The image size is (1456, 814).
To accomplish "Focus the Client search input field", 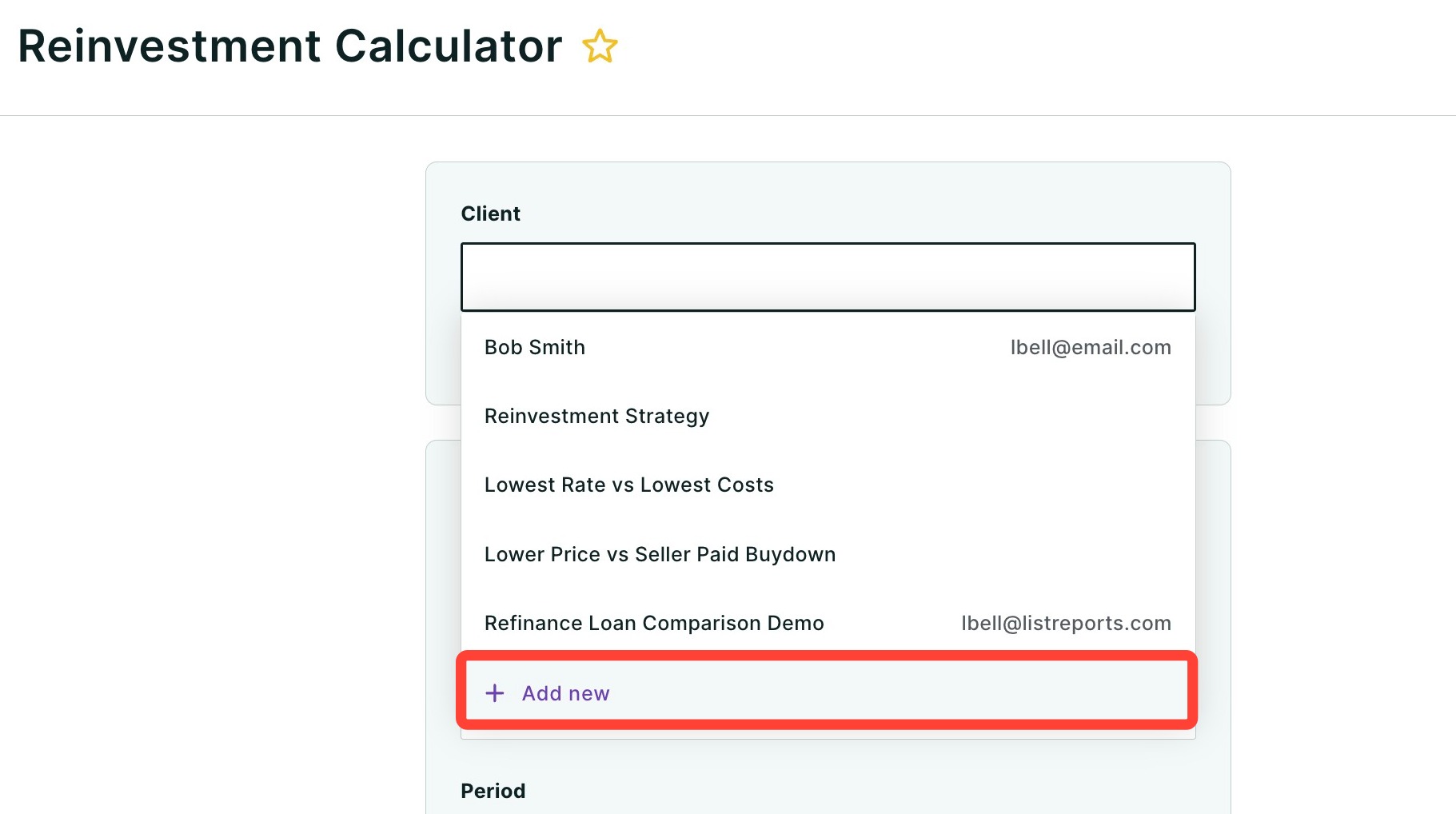I will click(828, 277).
